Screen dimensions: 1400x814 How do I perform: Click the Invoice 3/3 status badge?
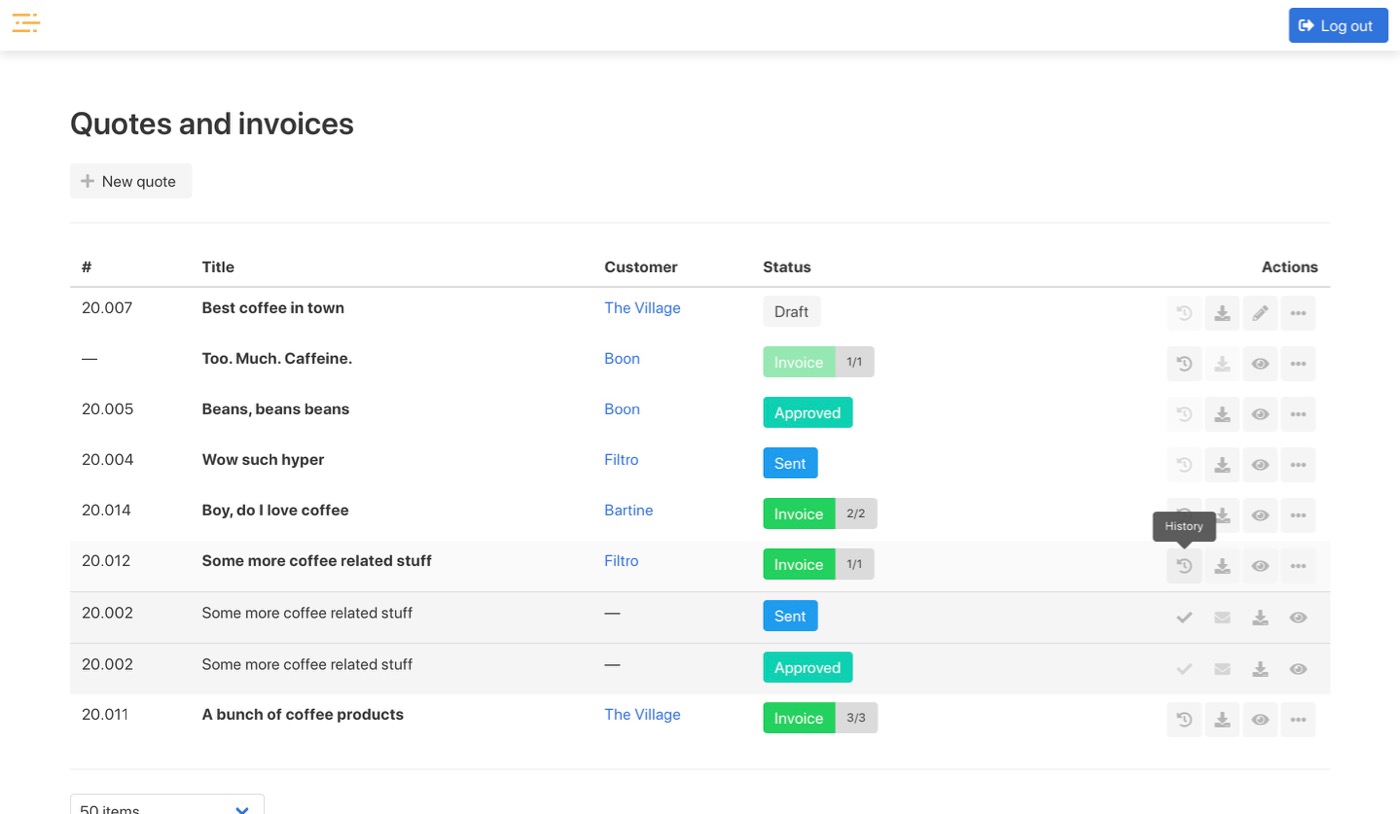(820, 718)
